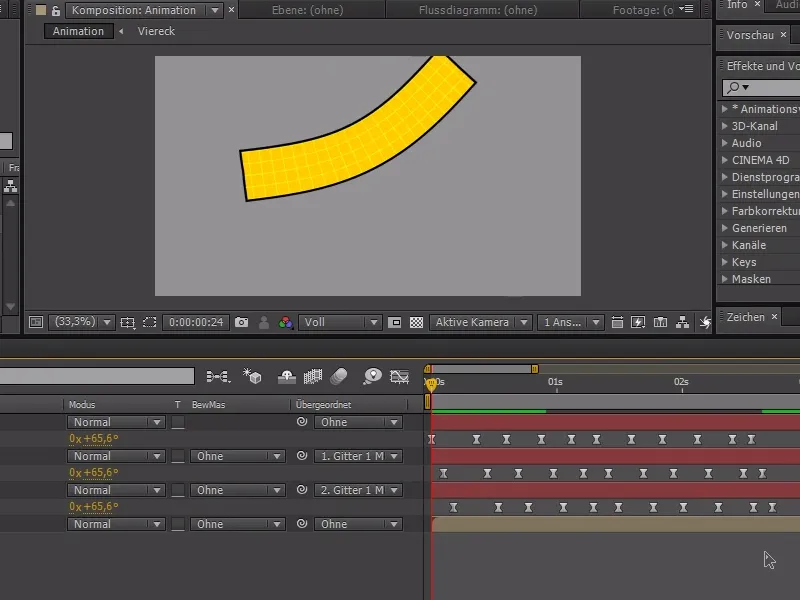Open the Voll resolution dropdown

(340, 322)
